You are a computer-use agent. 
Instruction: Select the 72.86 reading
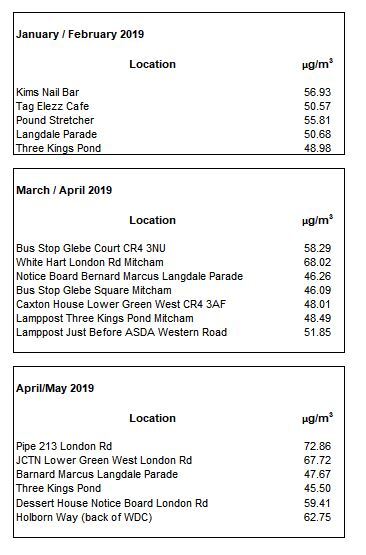point(318,446)
